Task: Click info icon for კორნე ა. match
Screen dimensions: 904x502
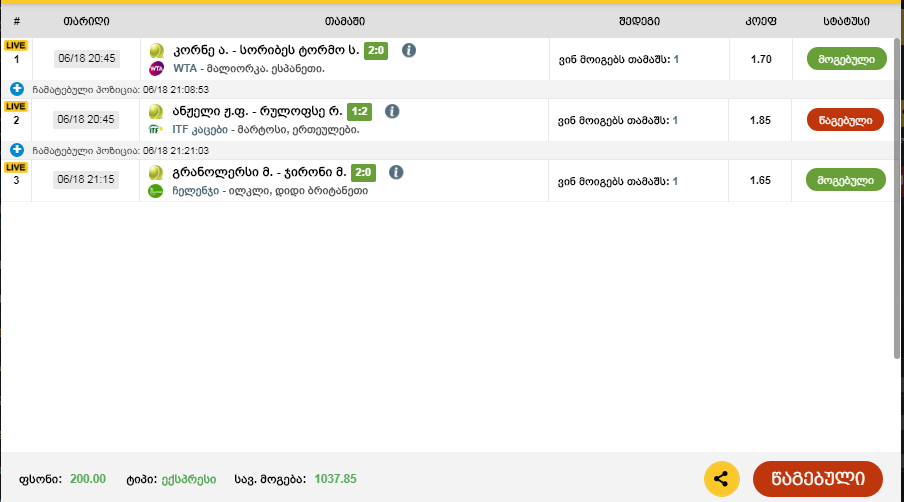Action: click(409, 50)
